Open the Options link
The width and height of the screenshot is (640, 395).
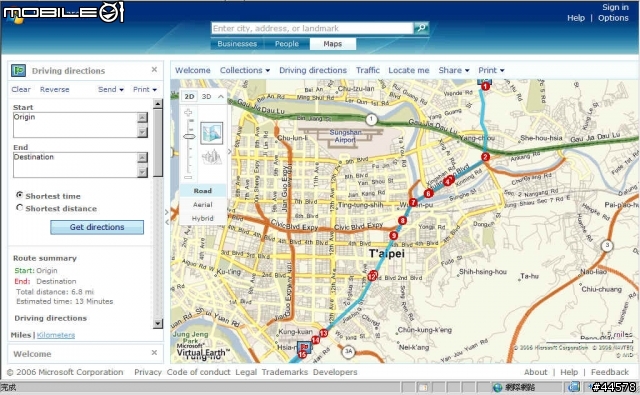pos(613,18)
